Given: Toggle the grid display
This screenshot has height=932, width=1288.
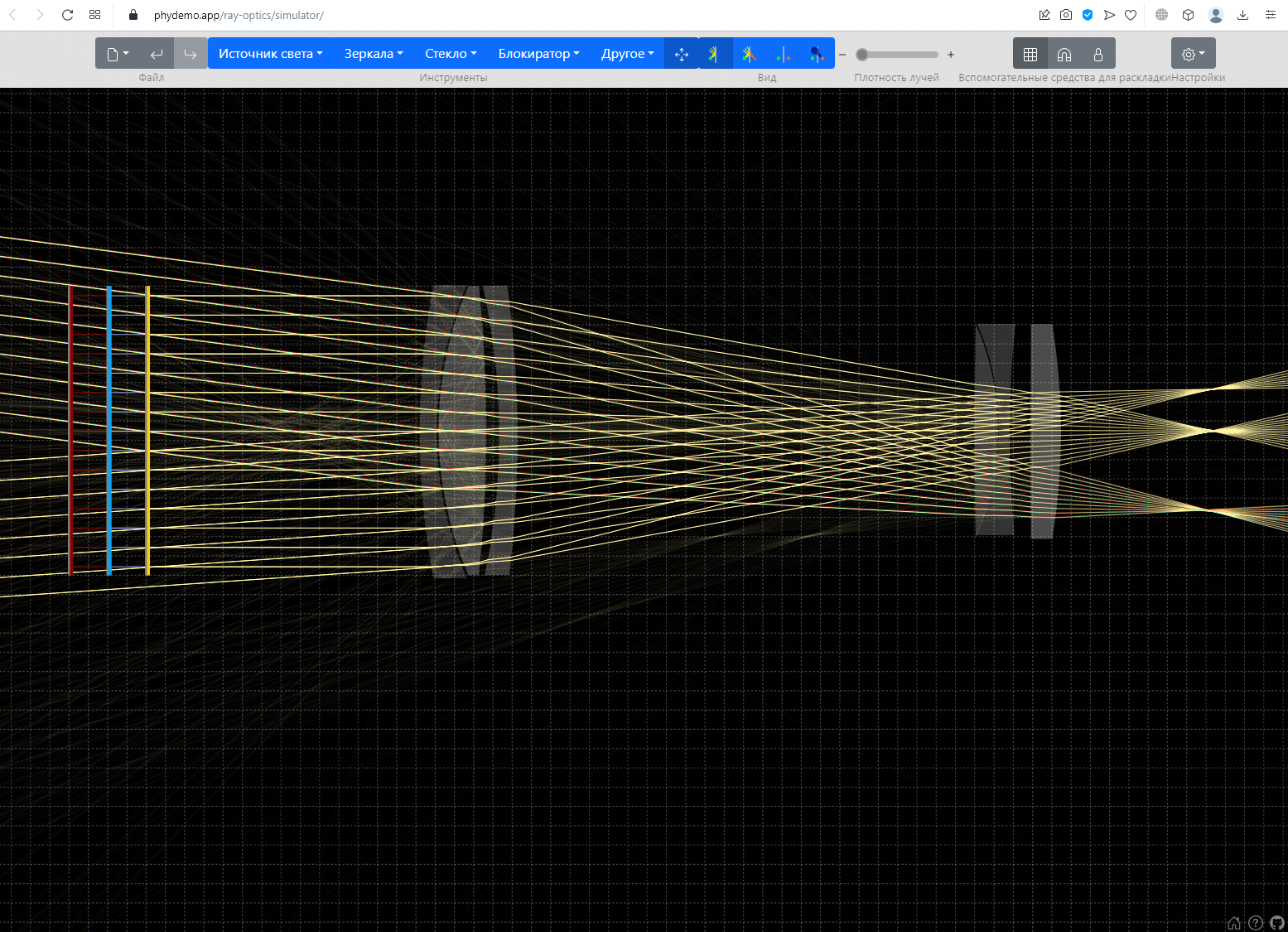Looking at the screenshot, I should coord(1030,54).
